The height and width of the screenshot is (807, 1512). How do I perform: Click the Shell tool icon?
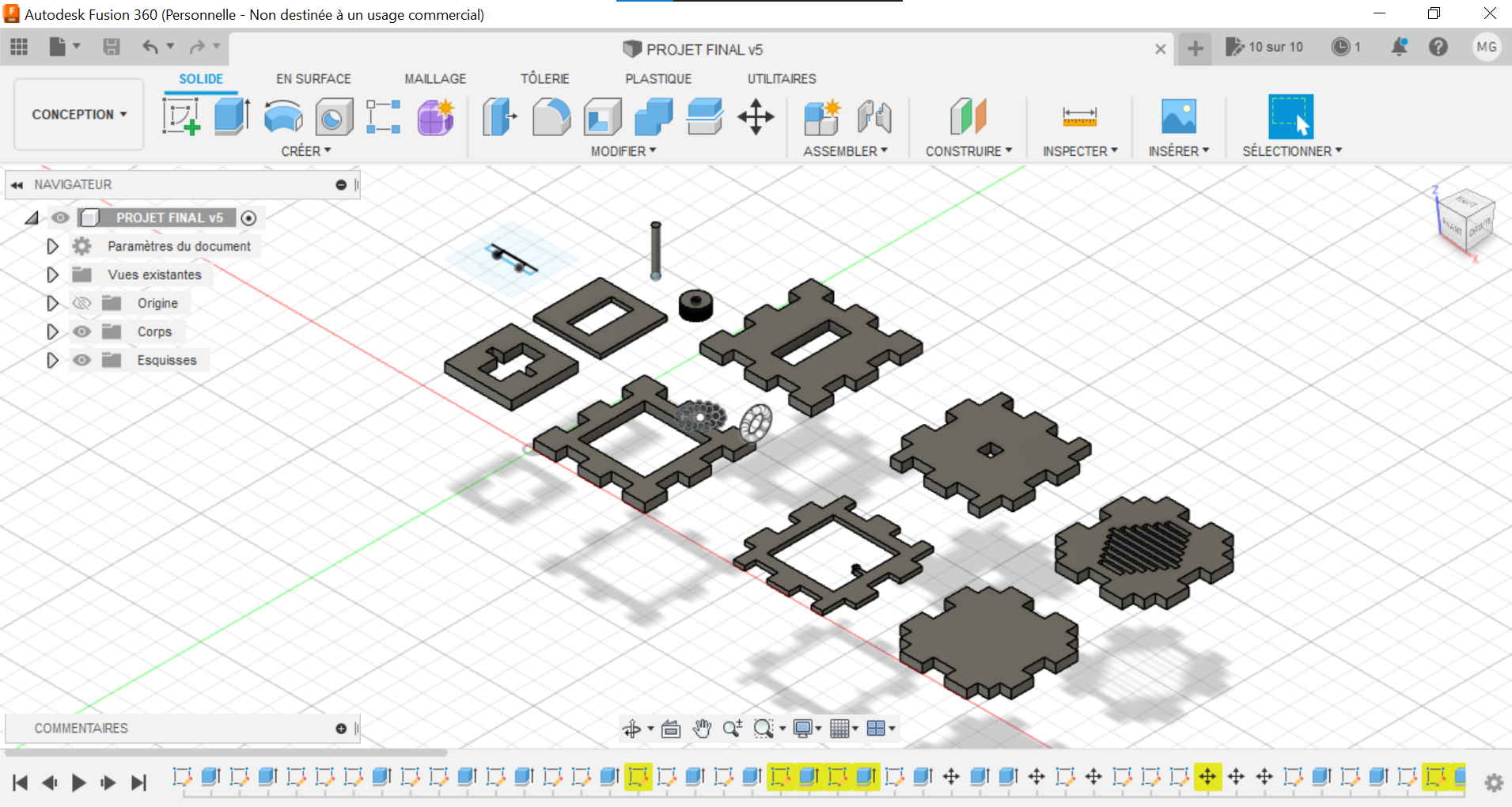point(602,117)
